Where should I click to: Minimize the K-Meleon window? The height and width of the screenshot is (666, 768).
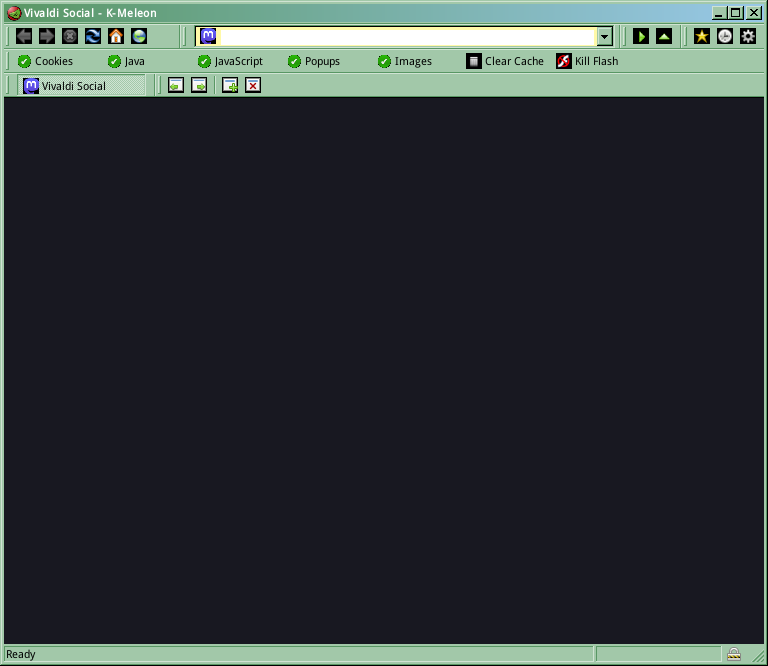(719, 13)
